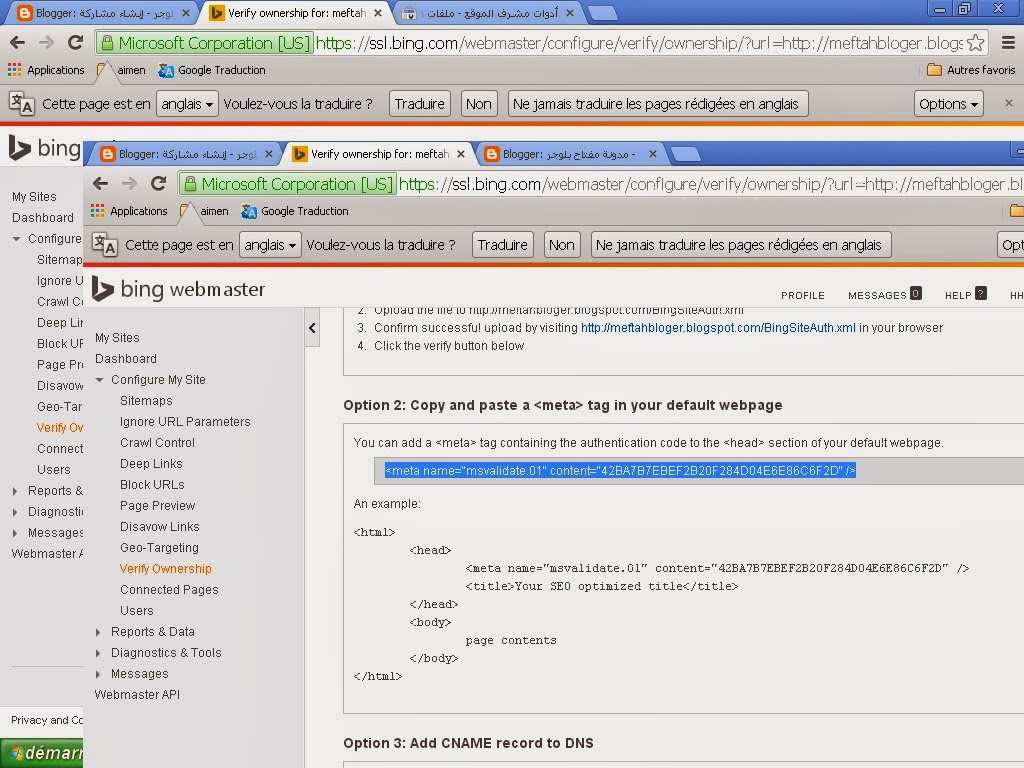Expand Messages section in sidebar
This screenshot has width=1024, height=768.
[x=99, y=674]
